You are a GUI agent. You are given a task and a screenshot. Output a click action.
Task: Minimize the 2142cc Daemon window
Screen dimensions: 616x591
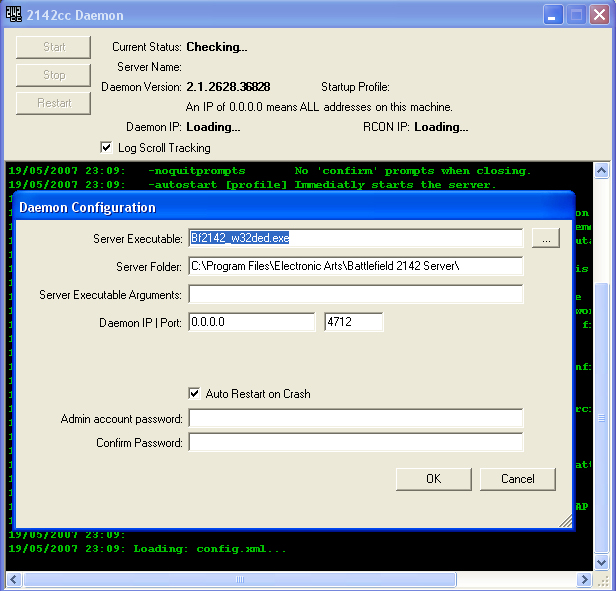553,15
